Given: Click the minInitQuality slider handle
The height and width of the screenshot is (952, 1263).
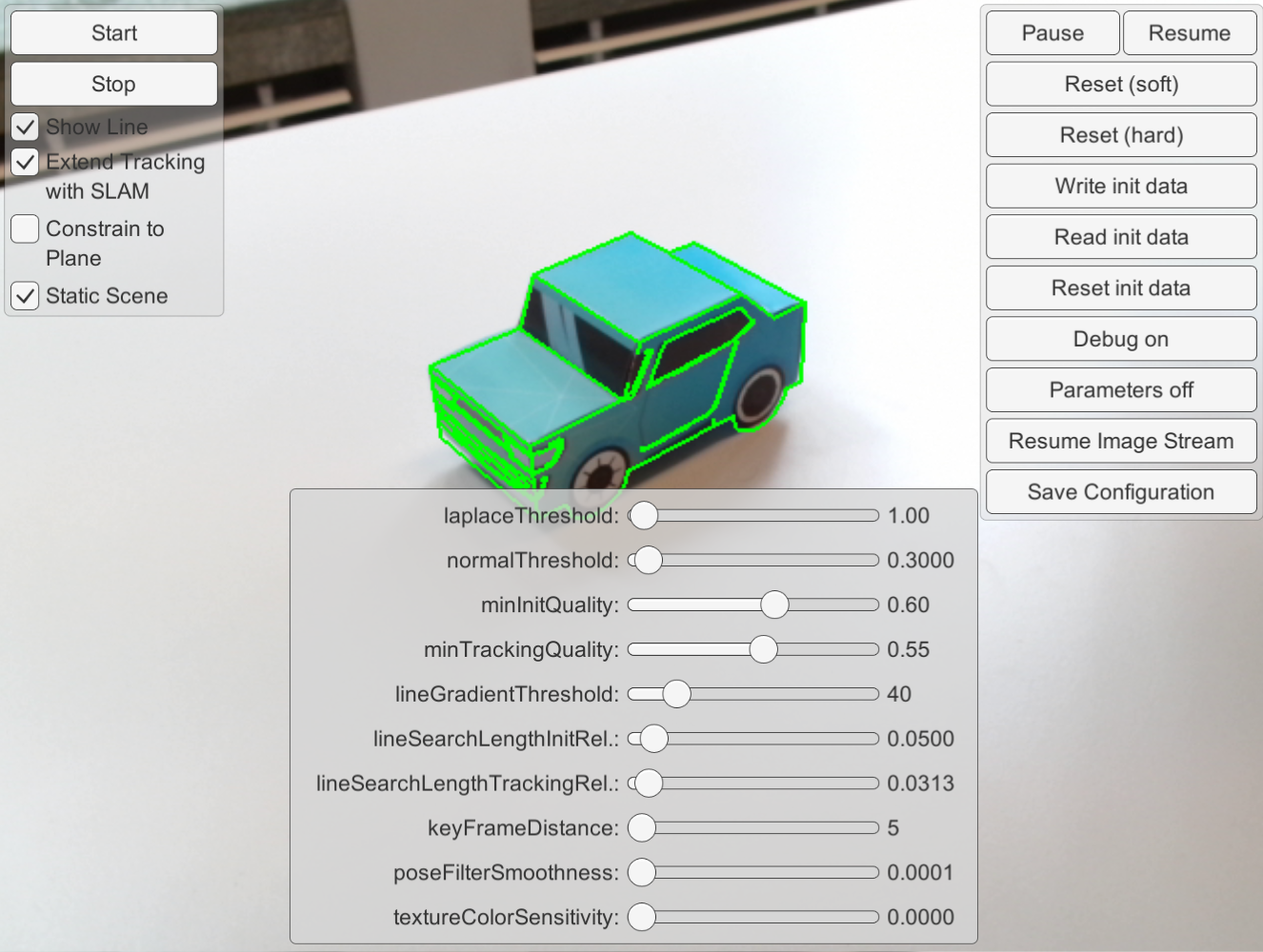Looking at the screenshot, I should 774,605.
